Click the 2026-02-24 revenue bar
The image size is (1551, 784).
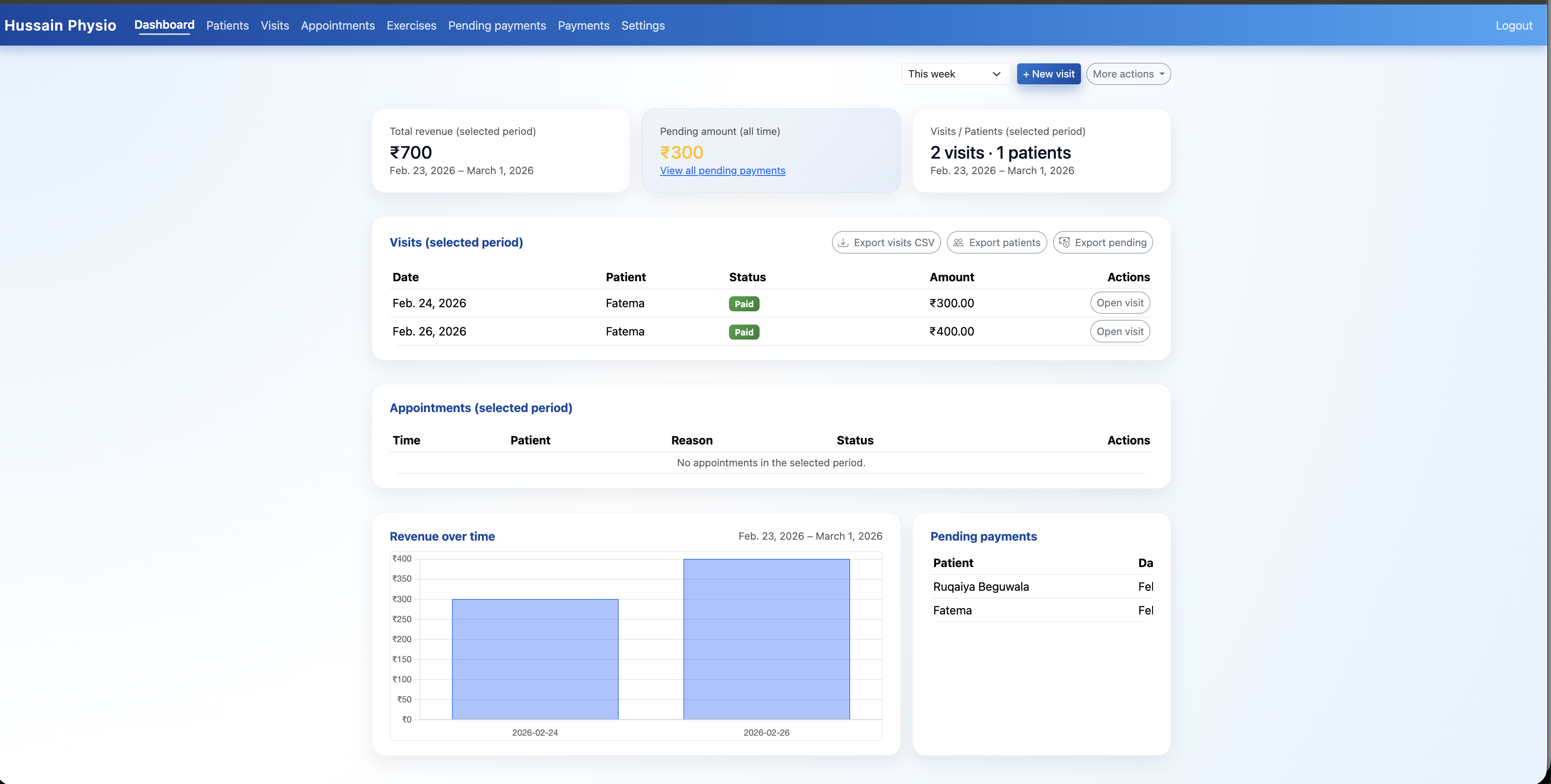[x=535, y=659]
